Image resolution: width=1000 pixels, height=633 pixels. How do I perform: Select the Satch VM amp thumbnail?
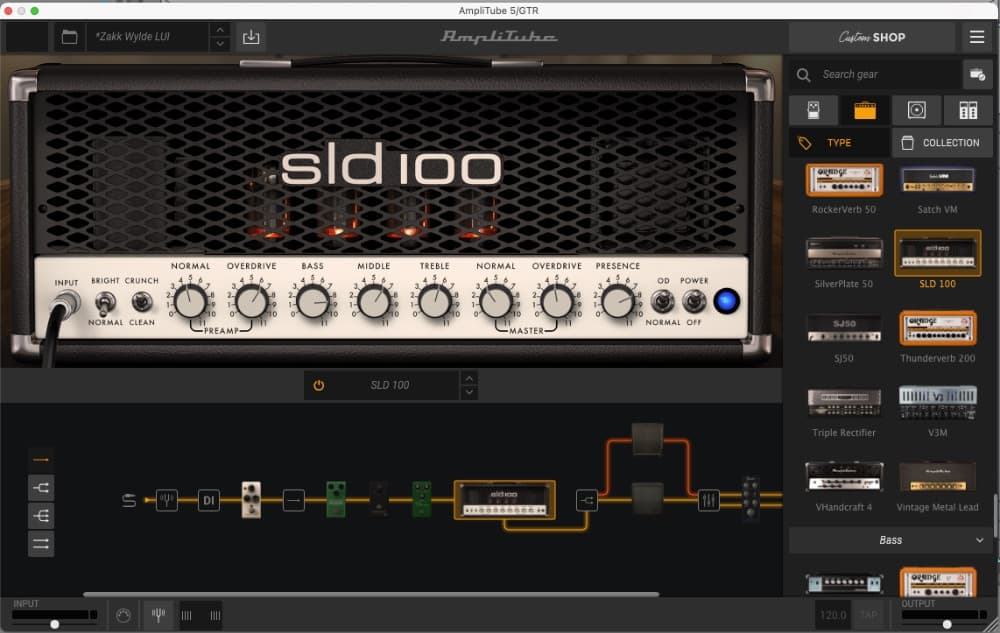937,180
